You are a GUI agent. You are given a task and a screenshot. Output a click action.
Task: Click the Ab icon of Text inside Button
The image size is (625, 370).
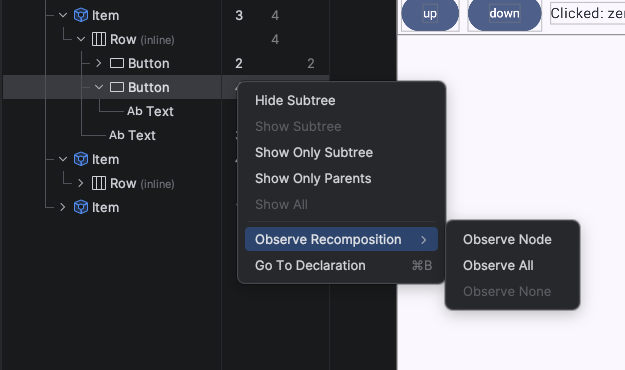point(135,111)
